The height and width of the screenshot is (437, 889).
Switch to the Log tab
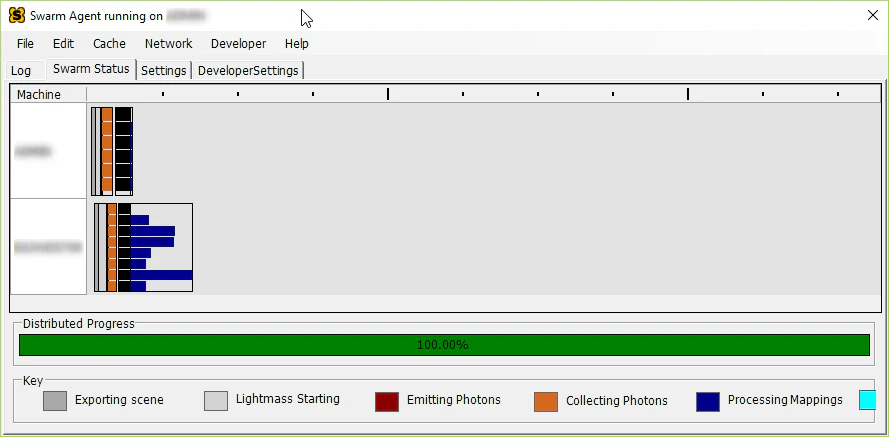[x=21, y=71]
